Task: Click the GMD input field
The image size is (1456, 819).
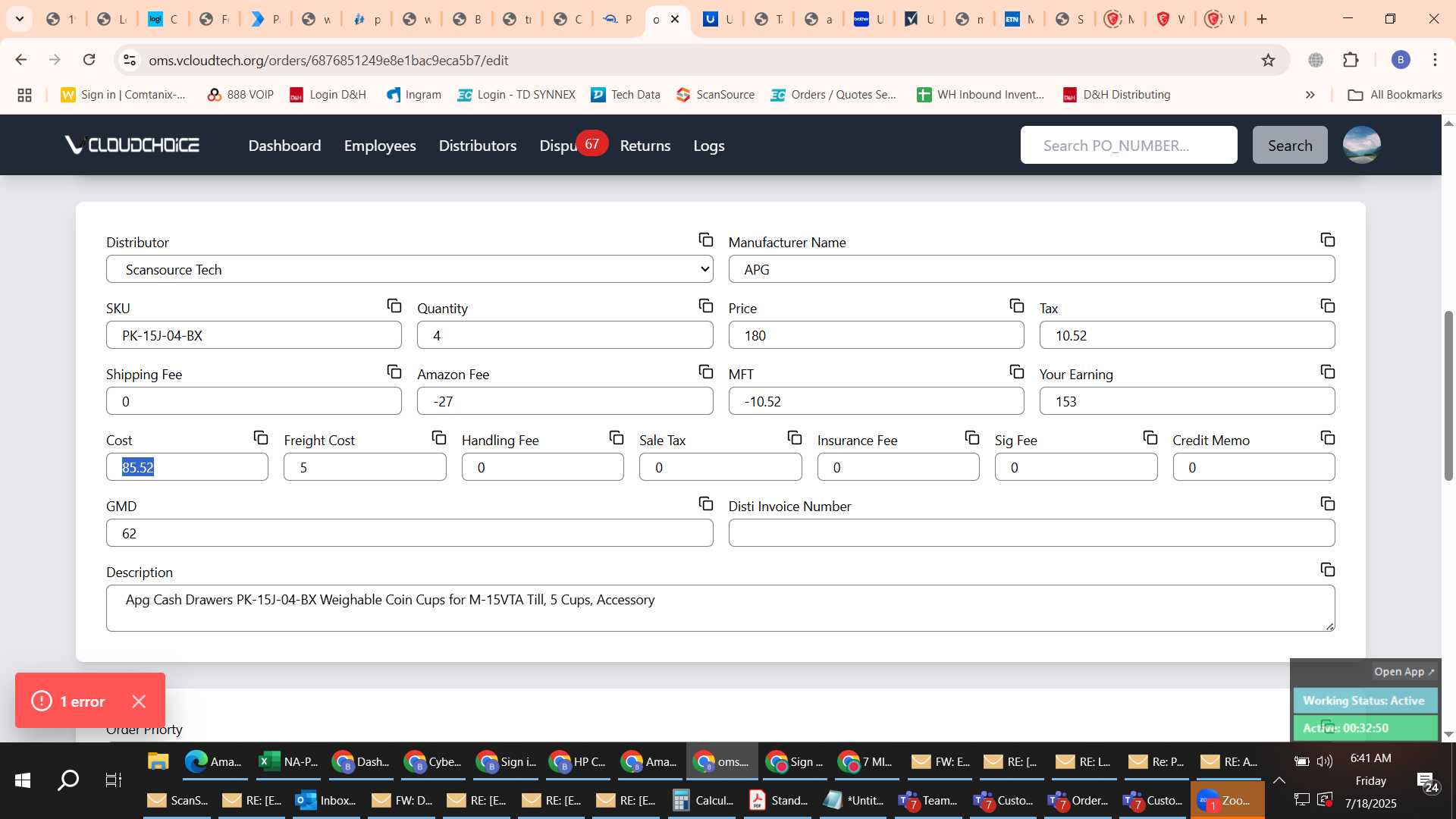Action: coord(409,533)
